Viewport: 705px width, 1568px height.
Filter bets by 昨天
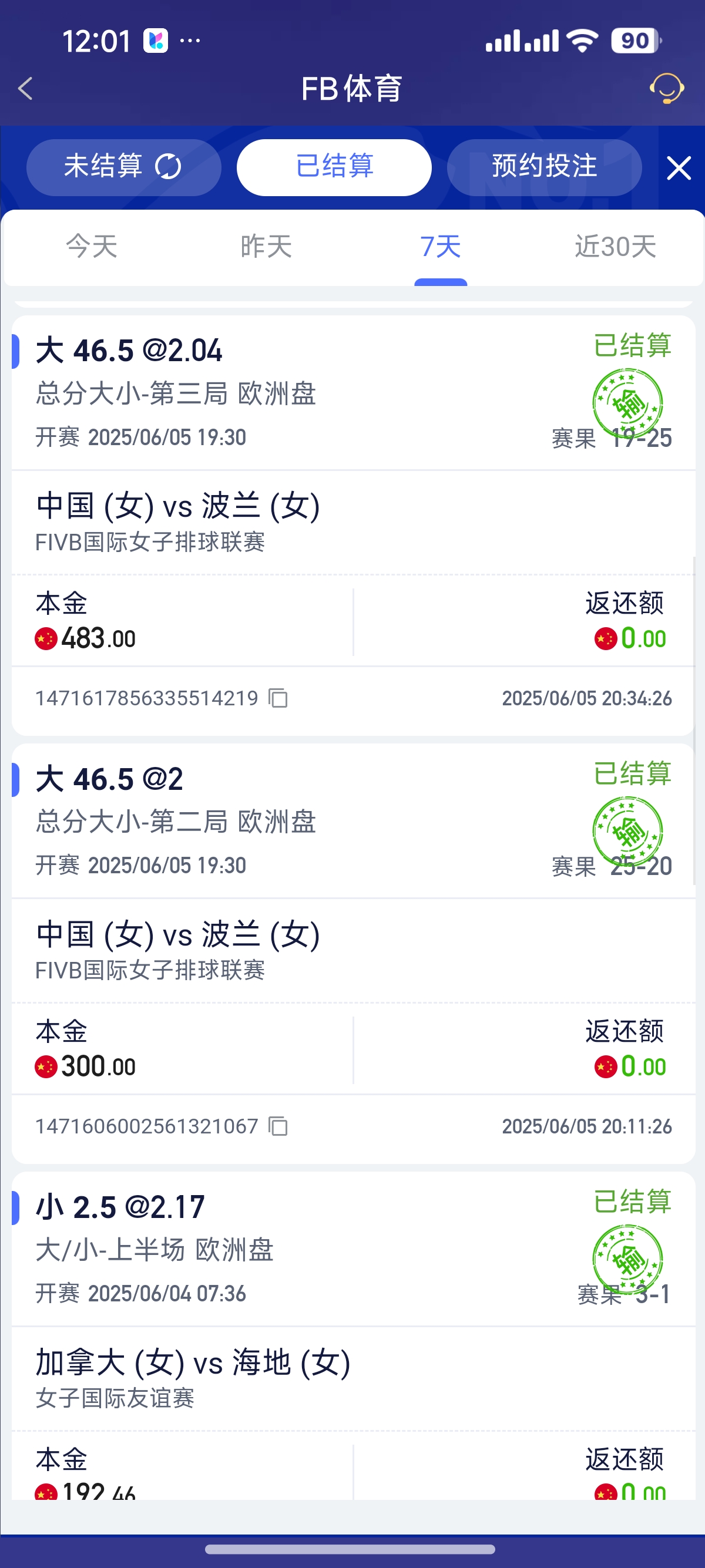(x=266, y=247)
